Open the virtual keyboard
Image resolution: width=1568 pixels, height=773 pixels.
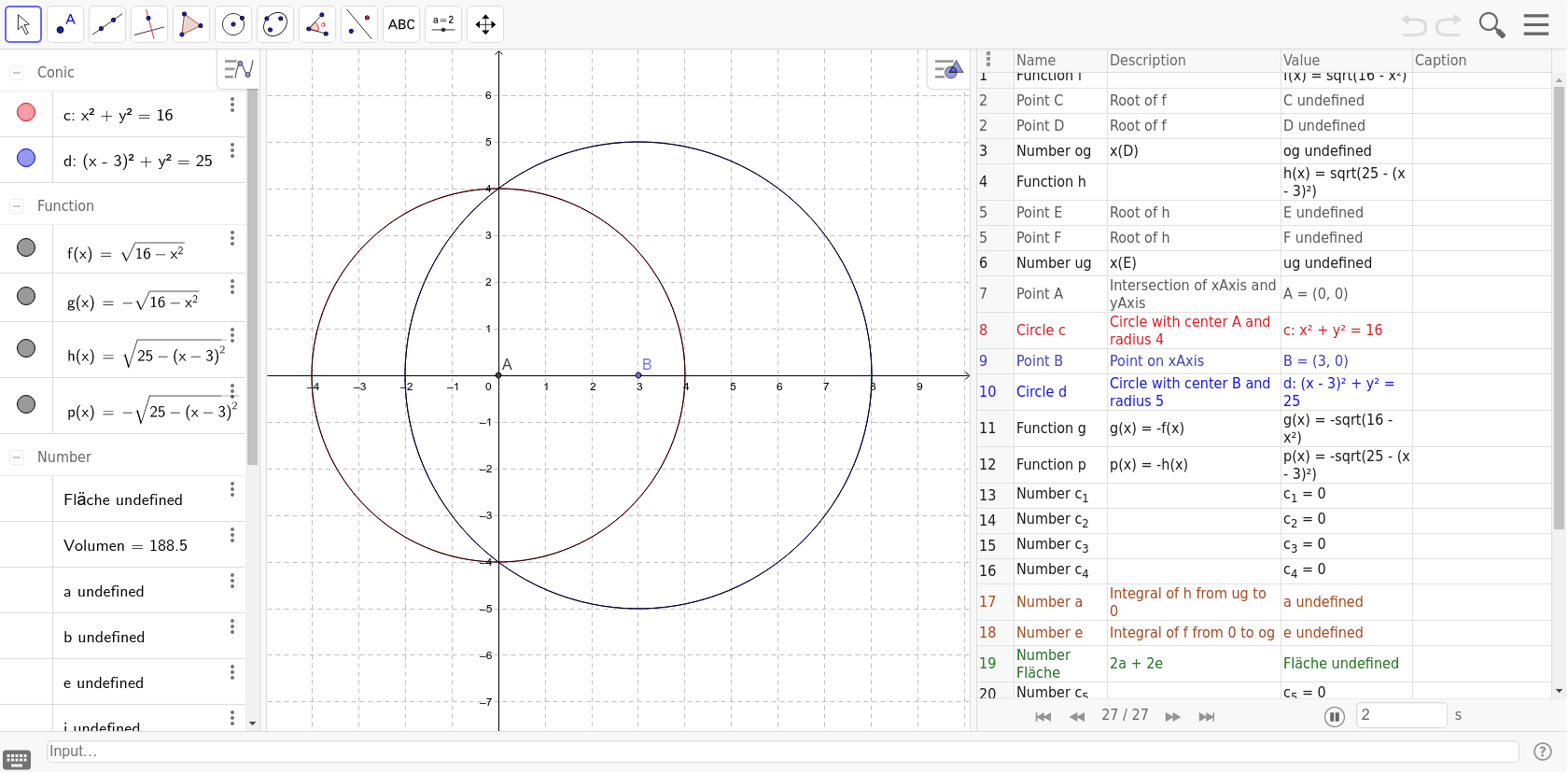pos(17,760)
